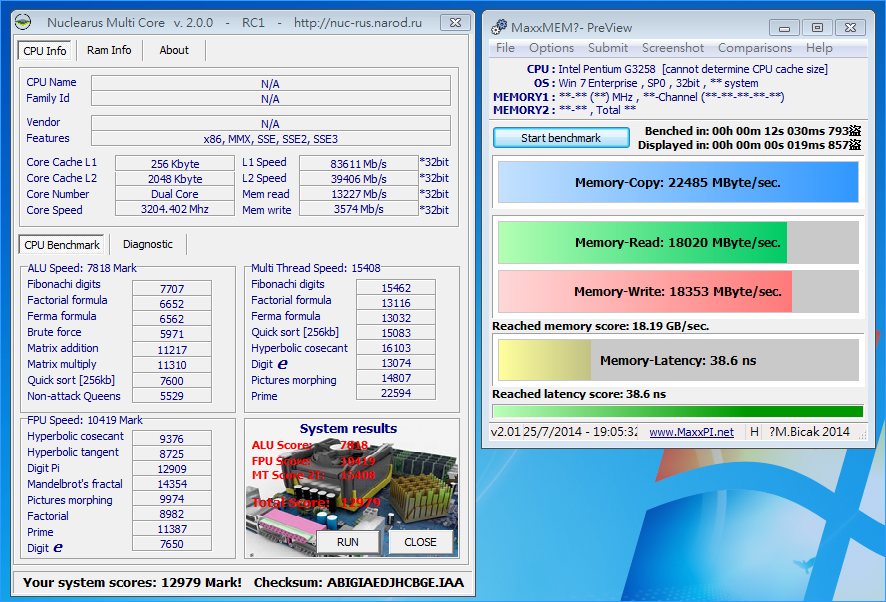Click the Brute force value 5971
886x602 pixels.
click(x=172, y=334)
